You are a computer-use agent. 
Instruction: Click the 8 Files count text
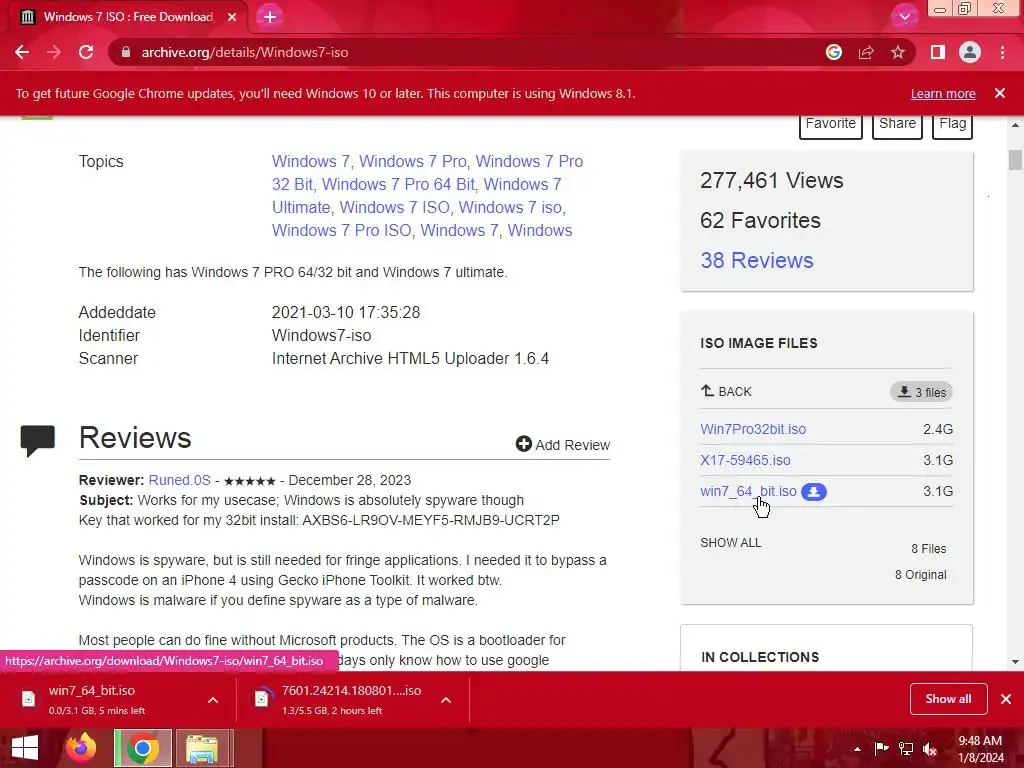click(929, 549)
